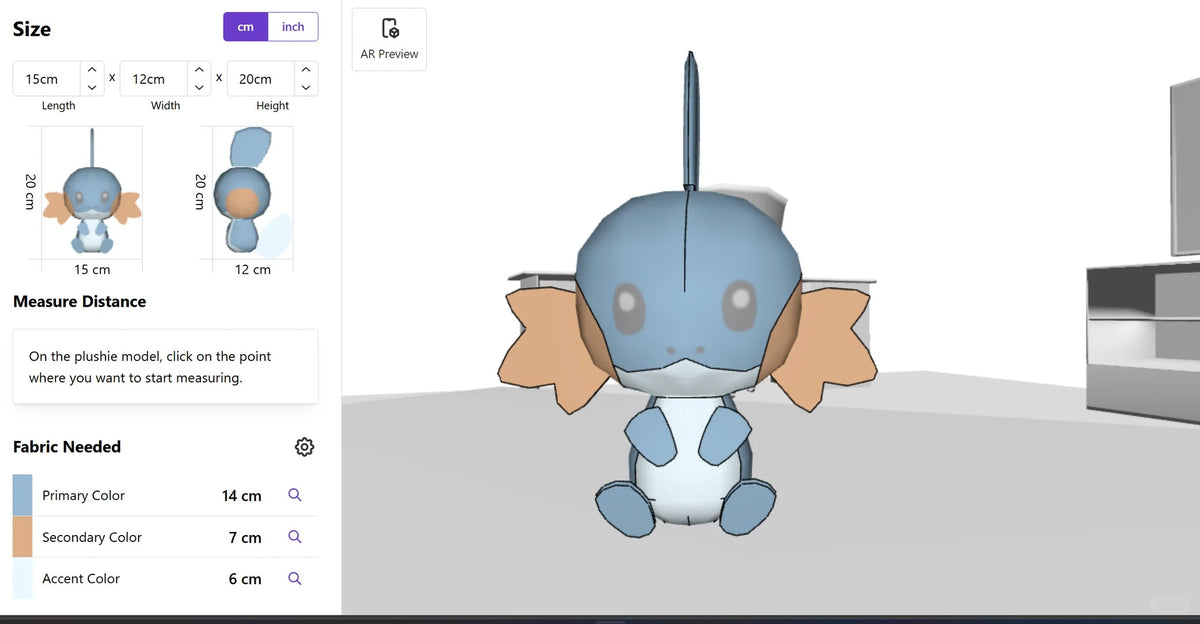The width and height of the screenshot is (1200, 624).
Task: Select the front view plushie thumbnail
Action: coord(92,192)
